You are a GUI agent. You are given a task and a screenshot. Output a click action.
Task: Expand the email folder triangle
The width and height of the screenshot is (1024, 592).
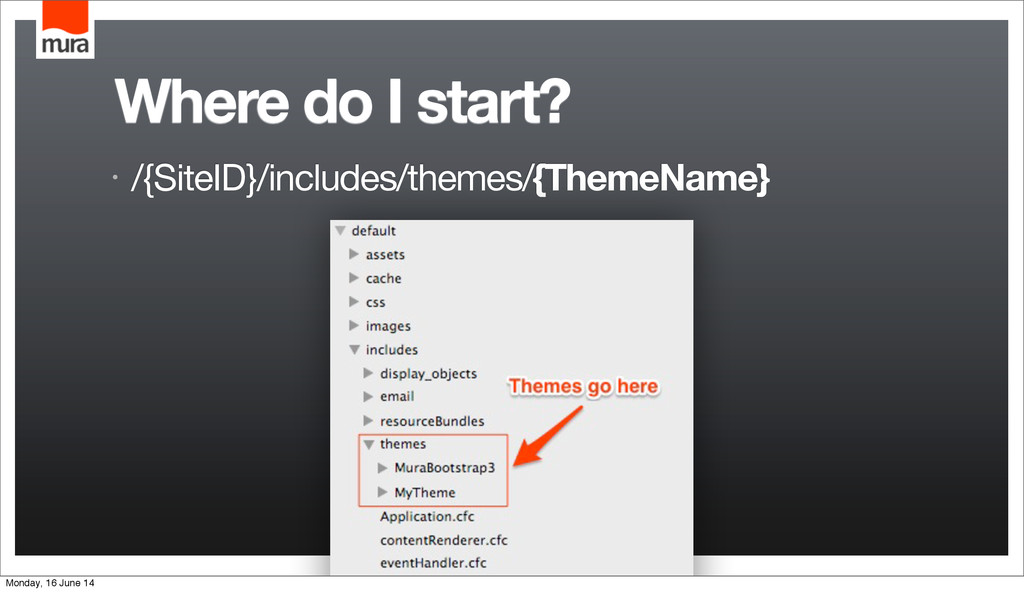[368, 397]
